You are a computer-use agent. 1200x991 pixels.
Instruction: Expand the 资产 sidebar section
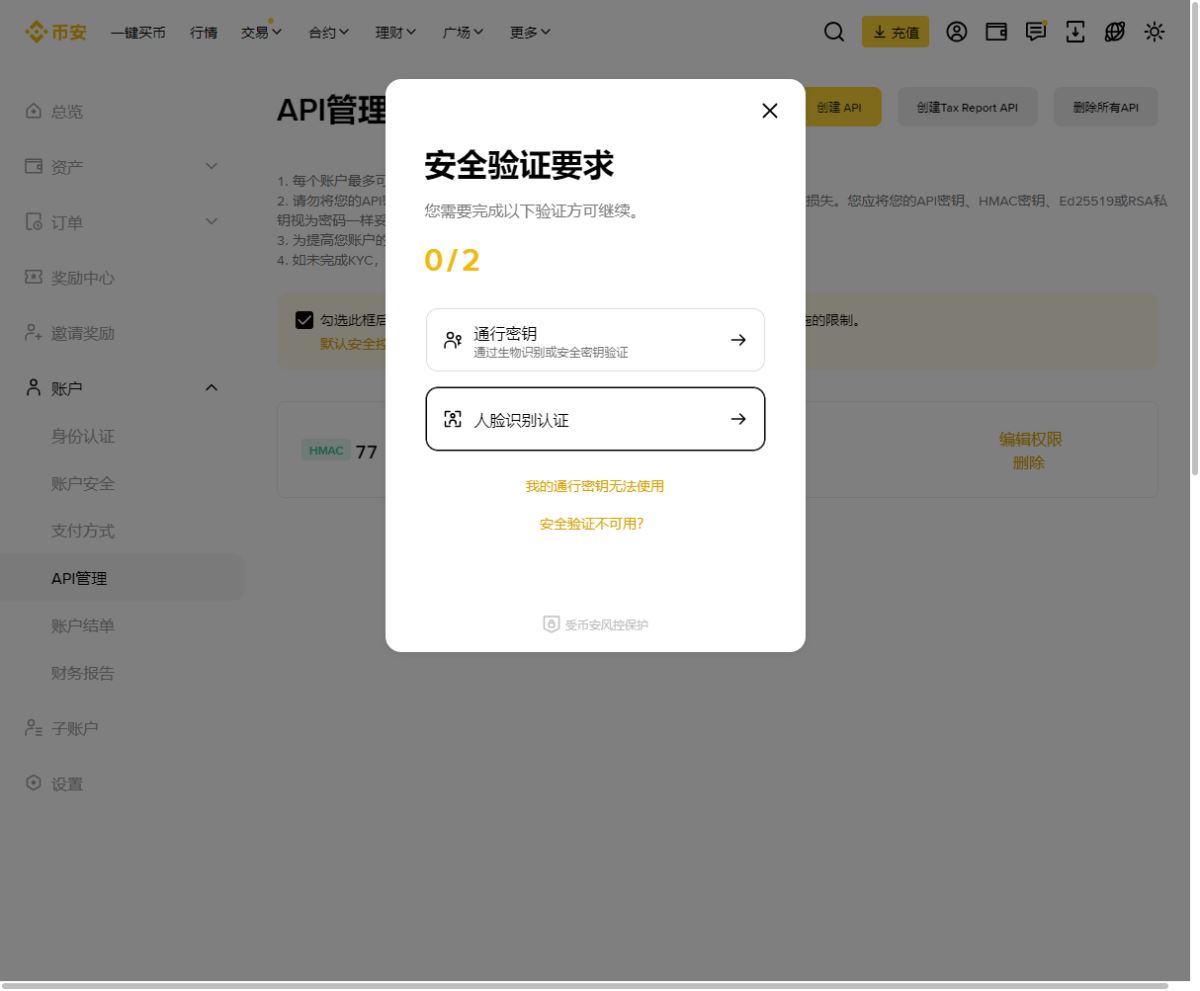[65, 167]
